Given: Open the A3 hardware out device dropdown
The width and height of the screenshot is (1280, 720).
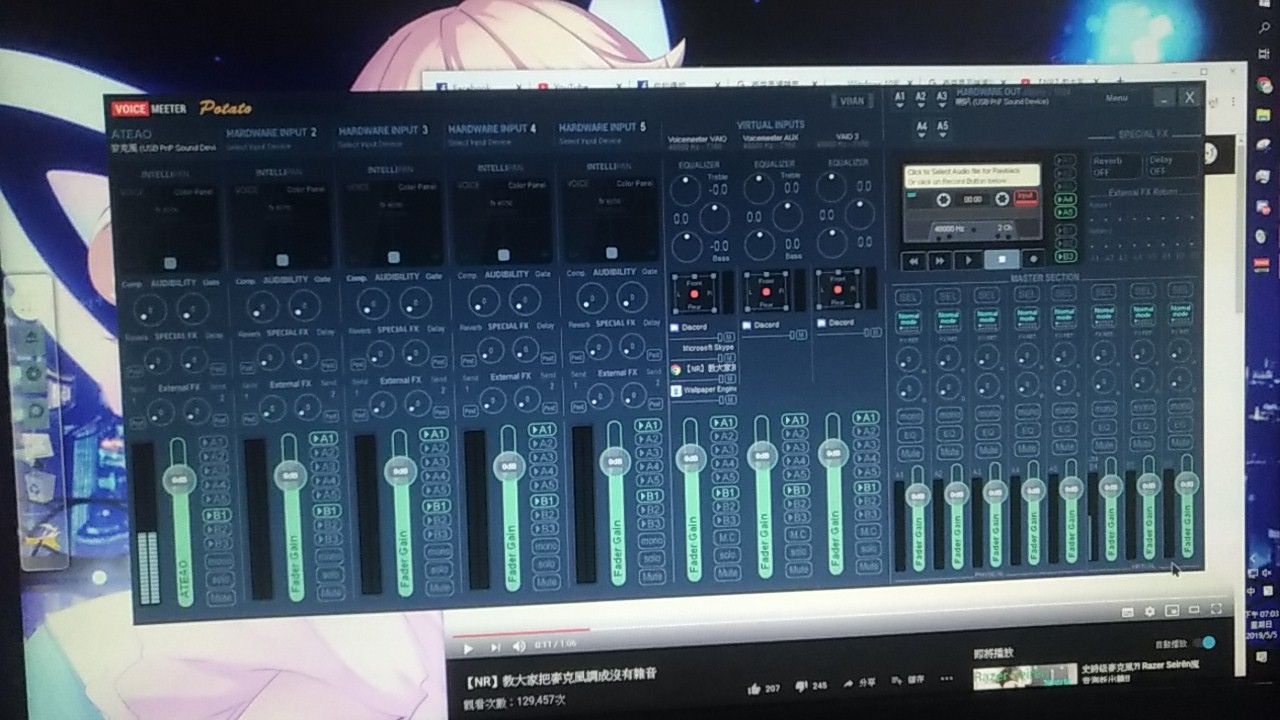Looking at the screenshot, I should pos(942,98).
